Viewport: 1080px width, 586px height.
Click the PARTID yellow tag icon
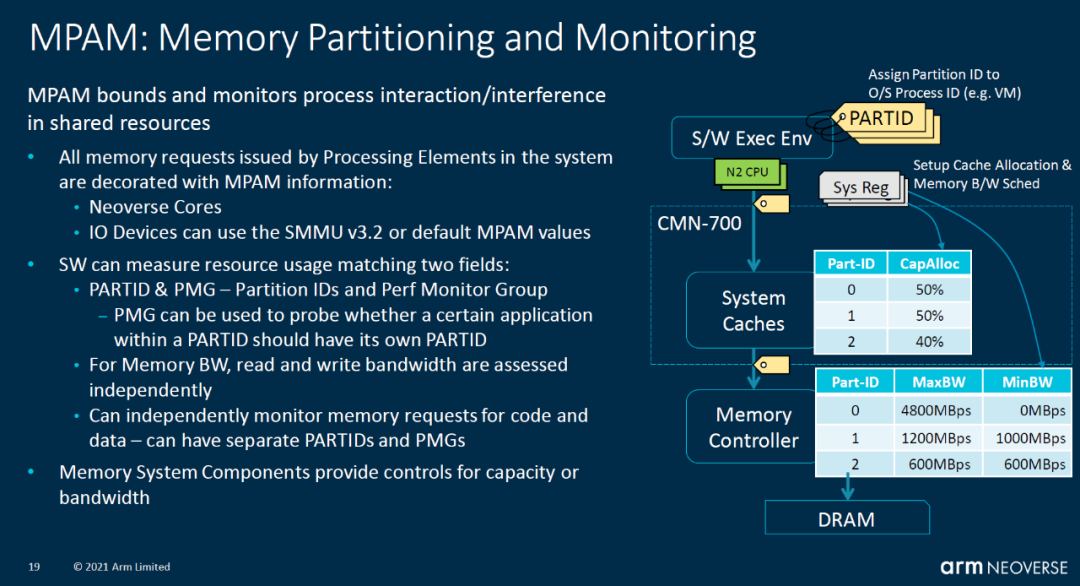click(x=885, y=122)
